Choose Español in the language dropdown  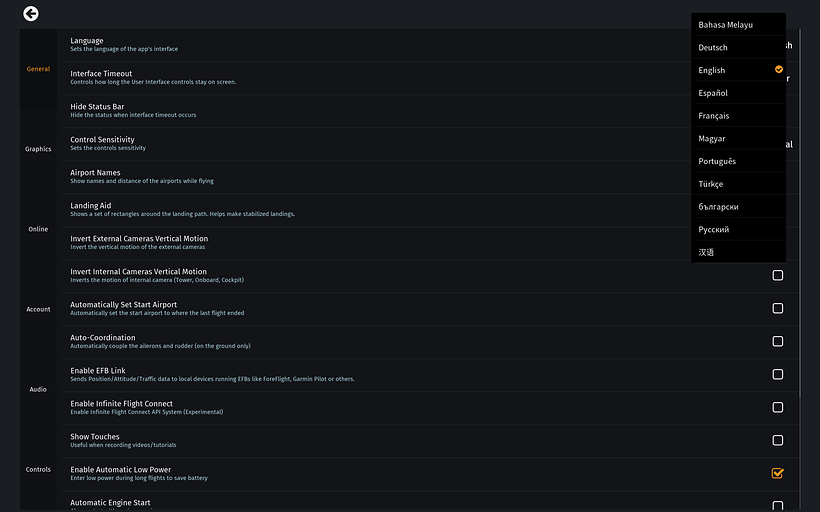click(x=713, y=93)
